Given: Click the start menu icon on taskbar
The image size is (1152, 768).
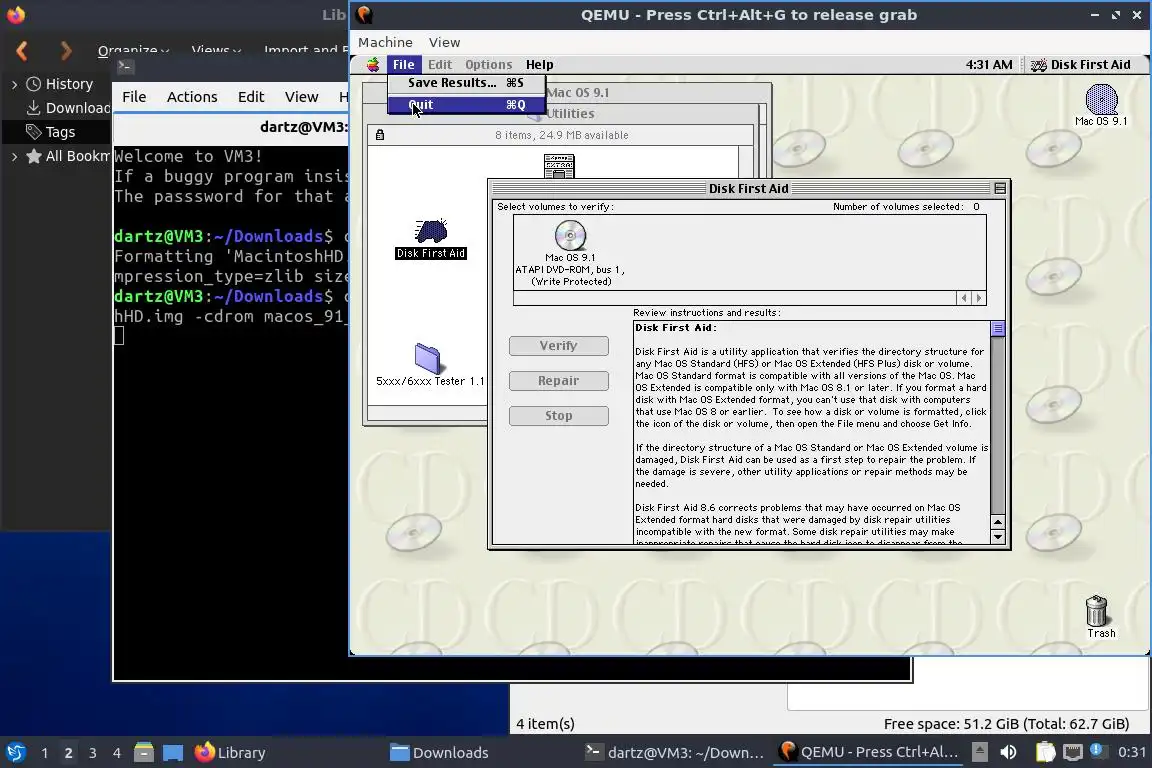Looking at the screenshot, I should 15,753.
